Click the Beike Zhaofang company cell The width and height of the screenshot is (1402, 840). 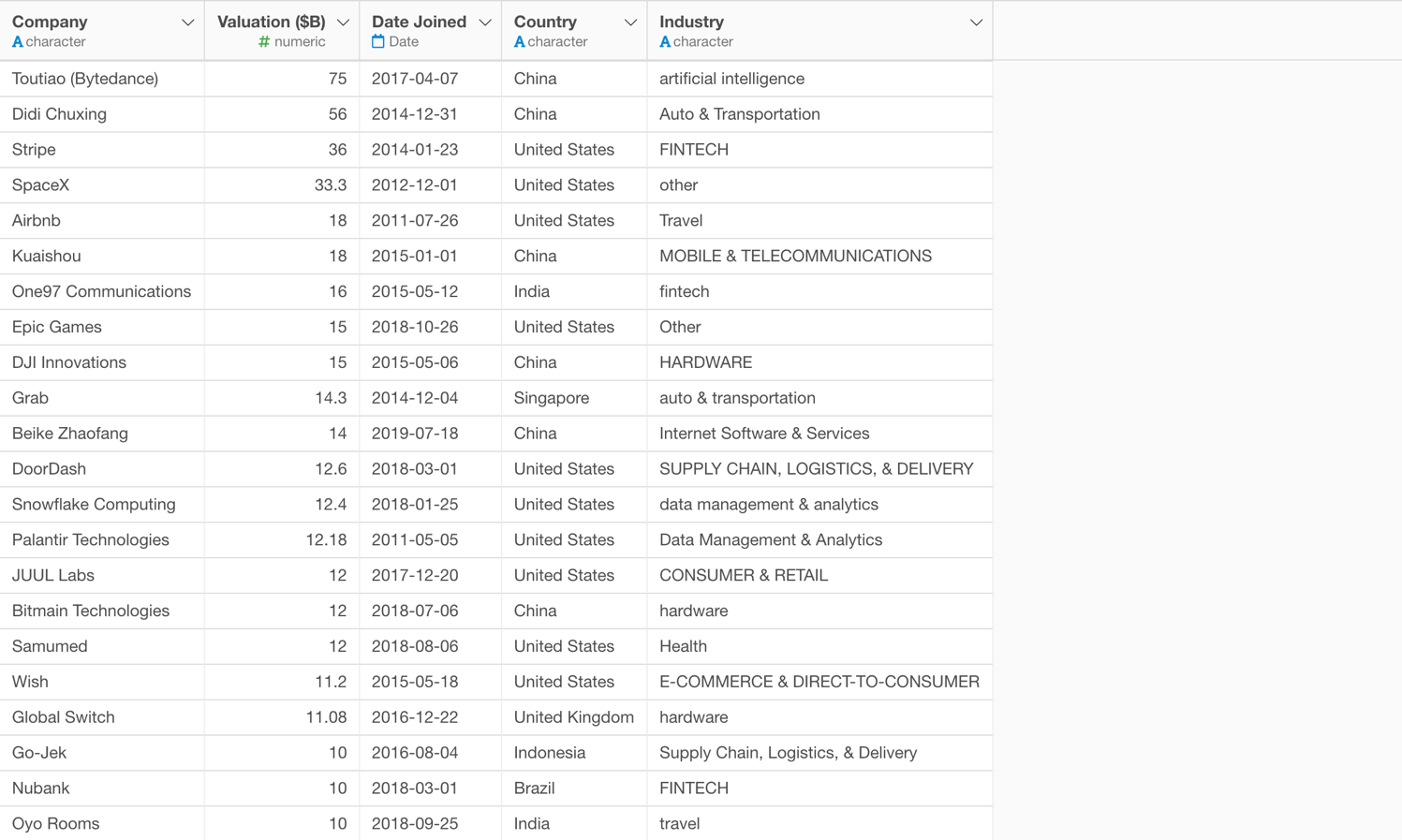point(102,434)
